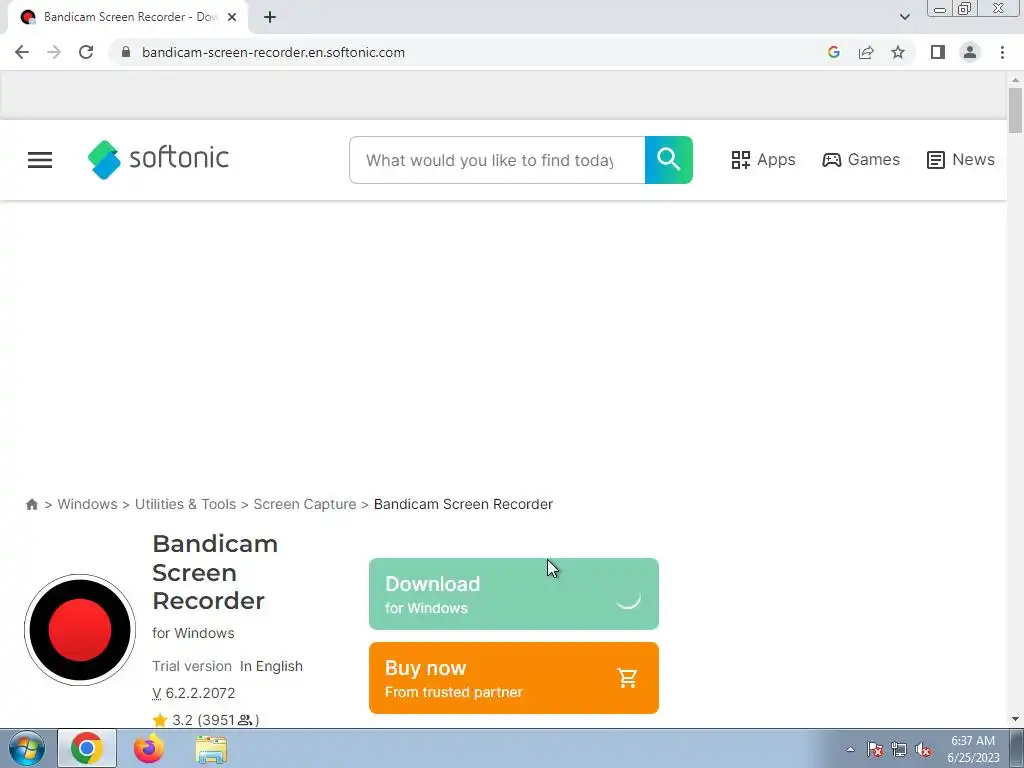Click the magnifier search button
Viewport: 1024px width, 768px height.
pyautogui.click(x=669, y=160)
